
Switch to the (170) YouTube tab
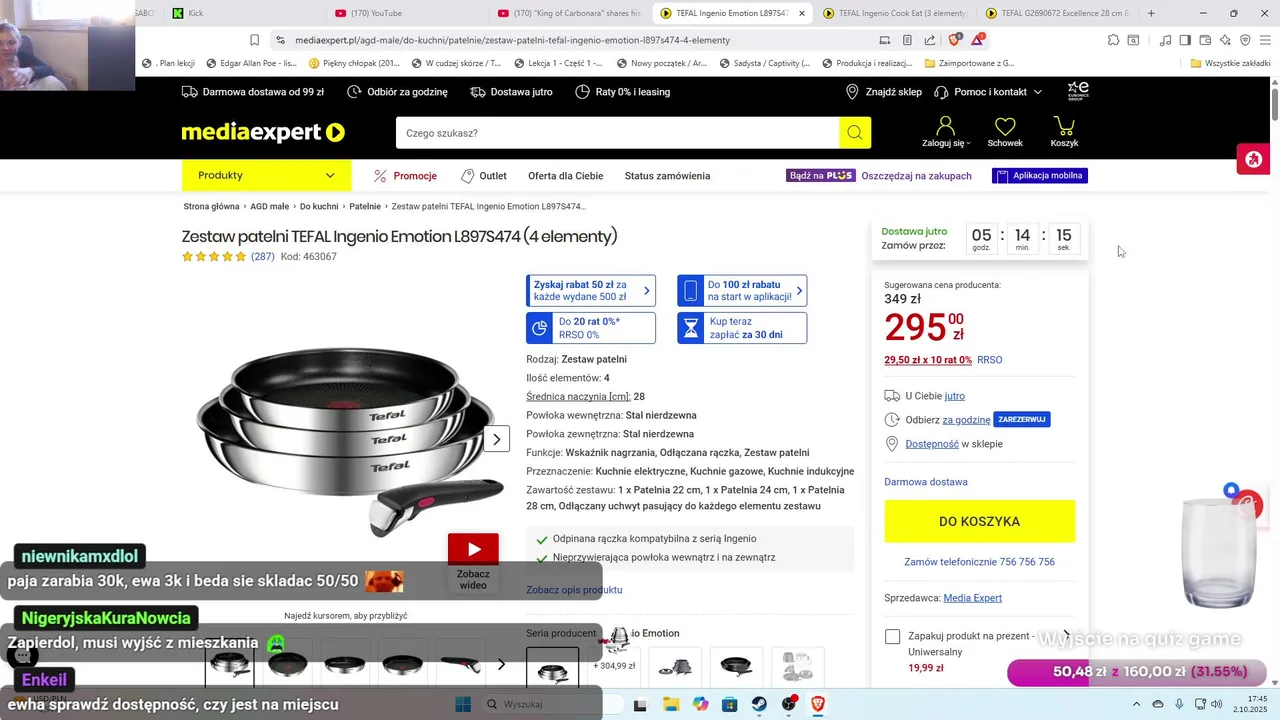click(405, 13)
